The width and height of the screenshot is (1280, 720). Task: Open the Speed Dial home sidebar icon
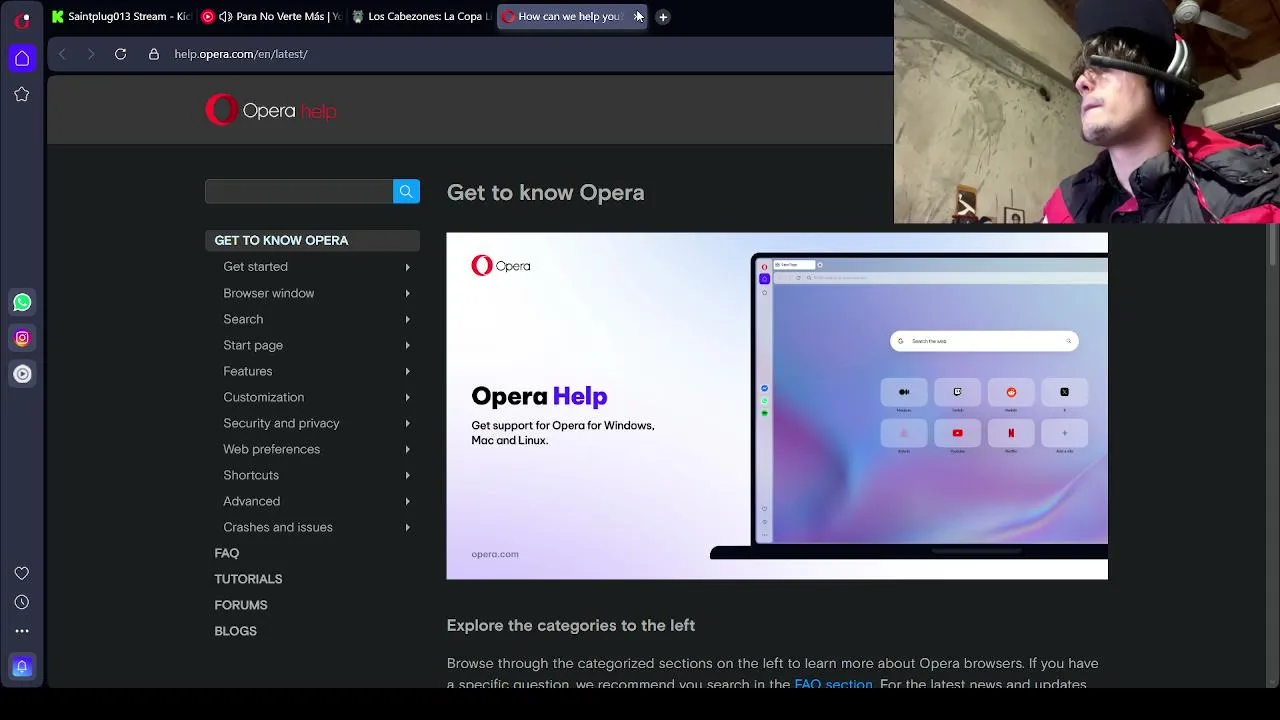click(22, 58)
